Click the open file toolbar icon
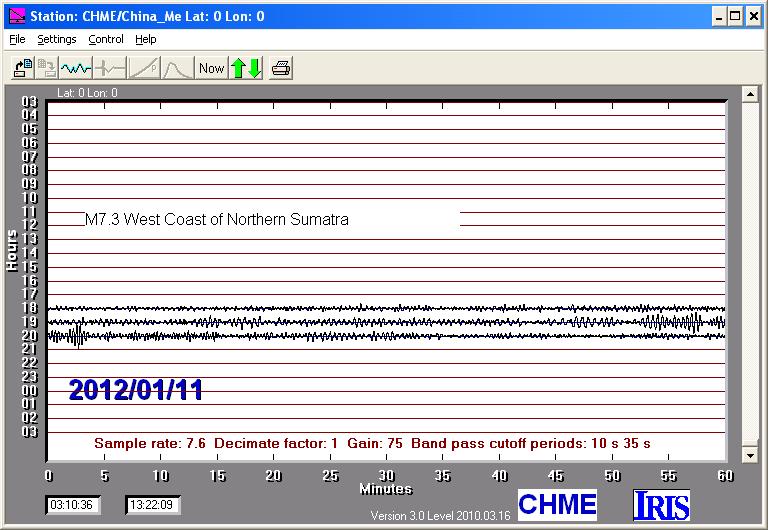 pos(22,68)
